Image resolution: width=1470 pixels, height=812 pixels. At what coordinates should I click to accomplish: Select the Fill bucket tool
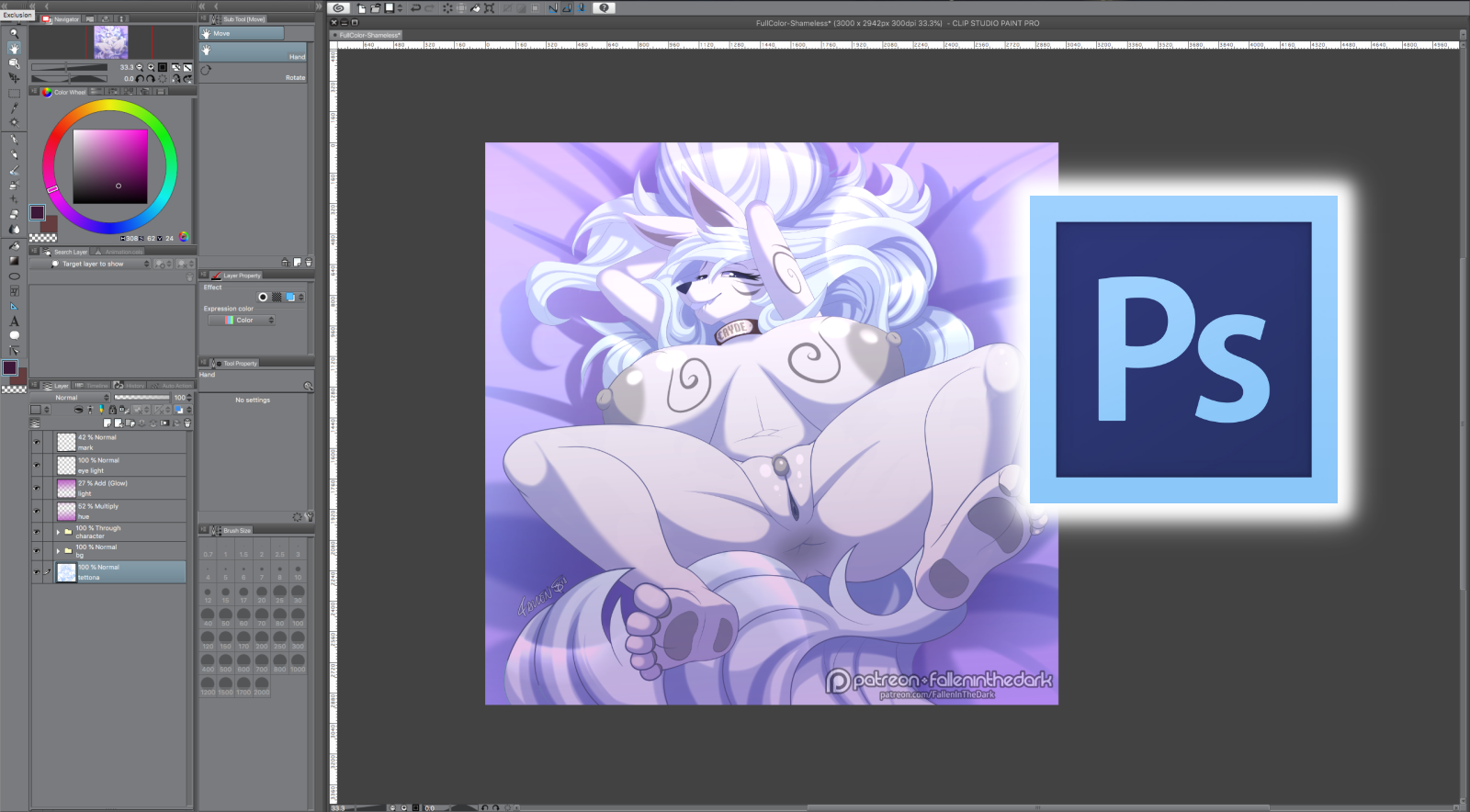(14, 246)
